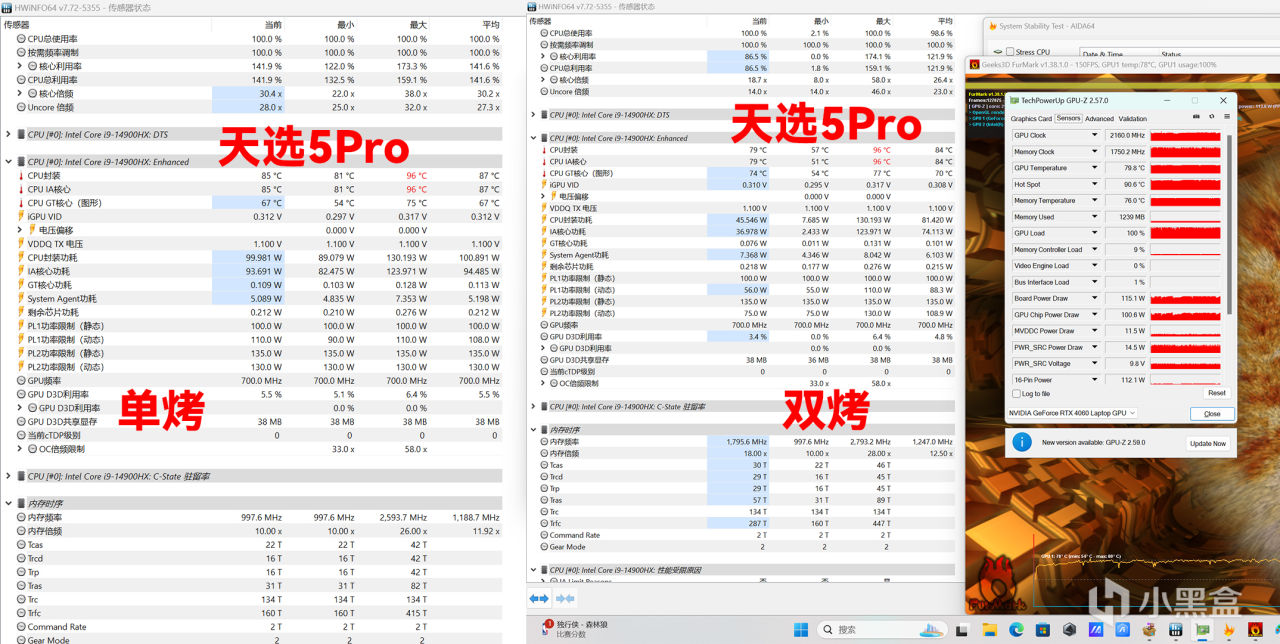Screen dimensions: 1280x644
Task: Click the thermometer icon beside CPU IA核心 in 双烤 window
Action: 543,161
